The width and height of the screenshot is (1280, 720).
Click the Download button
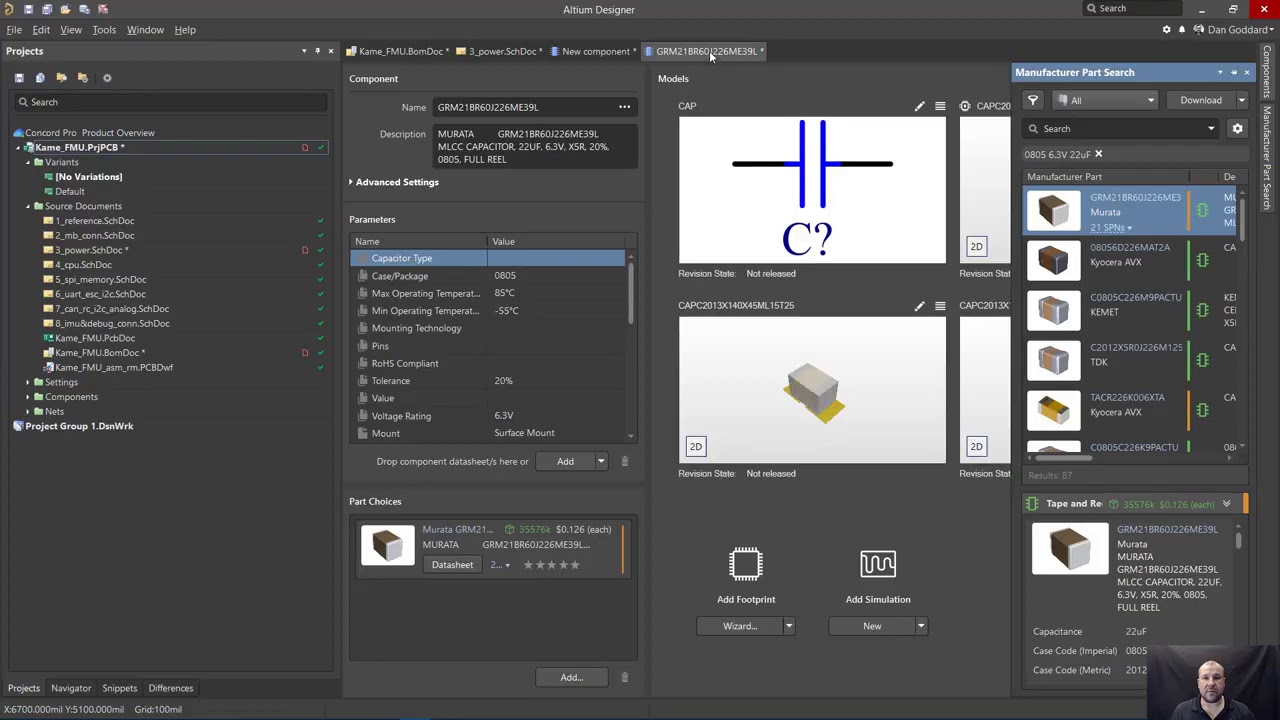1200,100
